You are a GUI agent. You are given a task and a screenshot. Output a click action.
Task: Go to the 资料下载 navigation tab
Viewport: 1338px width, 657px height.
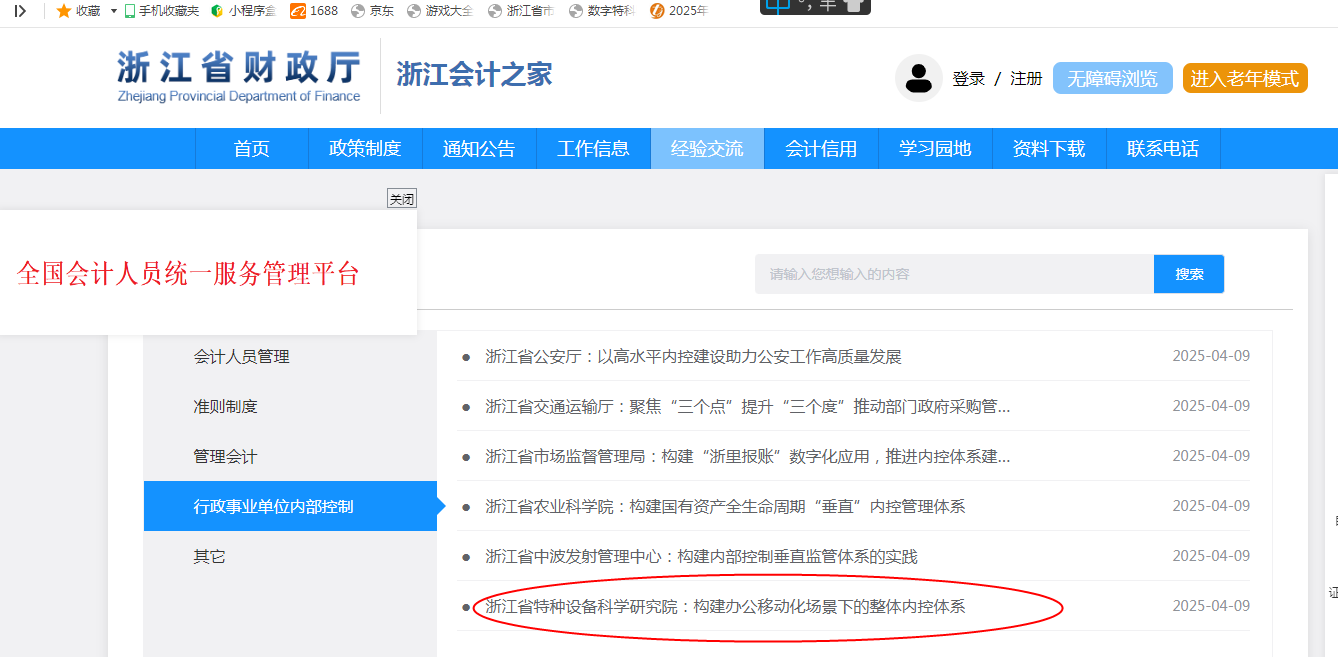coord(1048,149)
